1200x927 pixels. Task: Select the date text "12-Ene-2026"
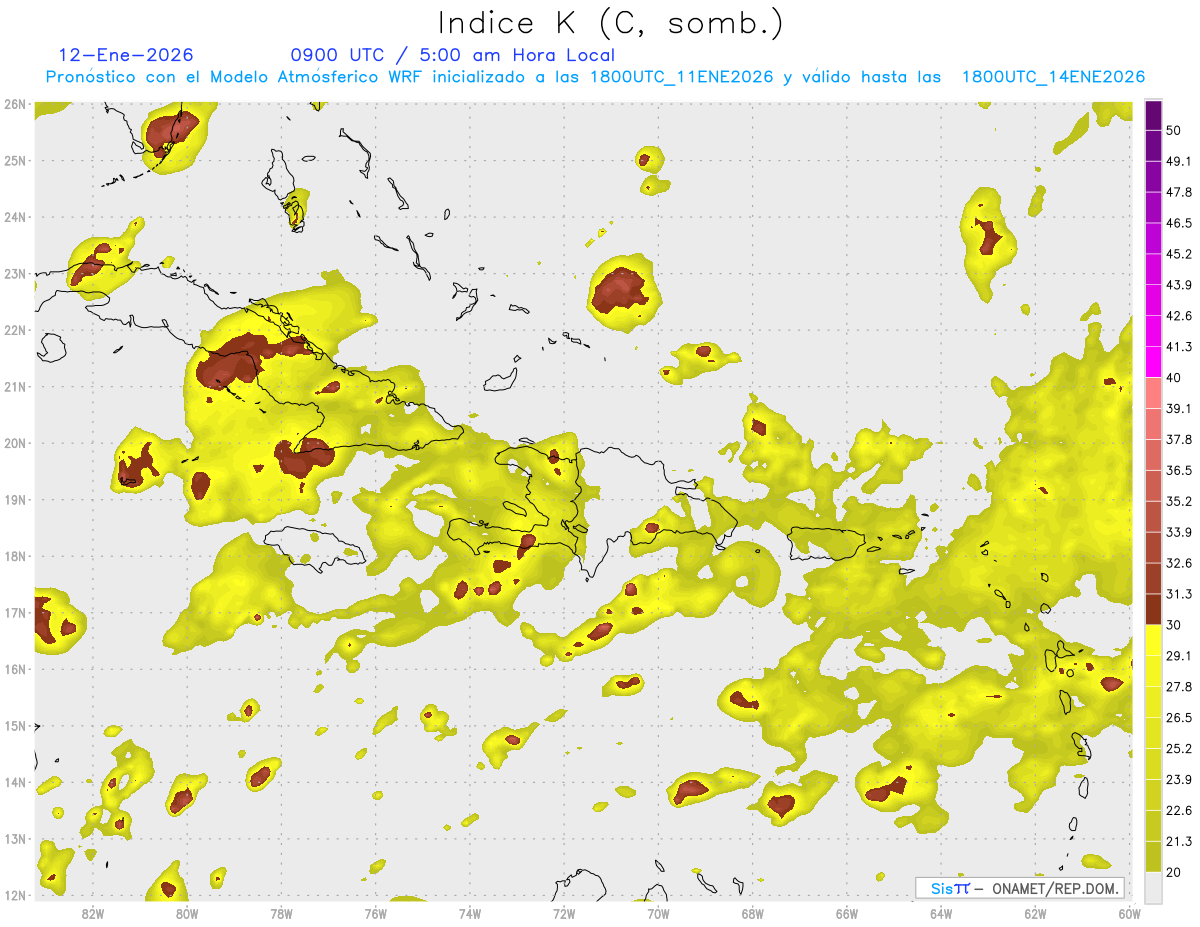[x=126, y=55]
